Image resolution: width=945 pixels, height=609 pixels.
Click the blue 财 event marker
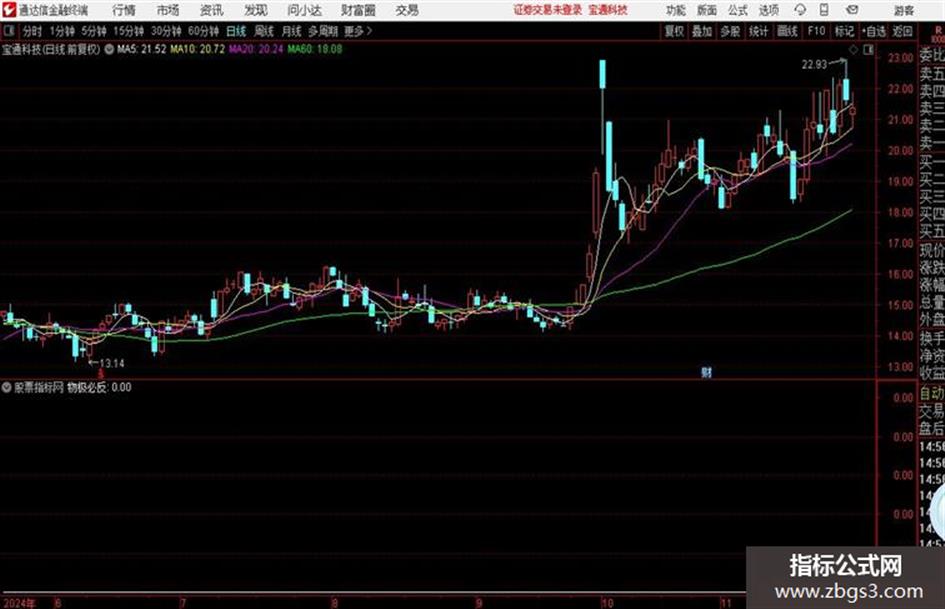tap(706, 373)
